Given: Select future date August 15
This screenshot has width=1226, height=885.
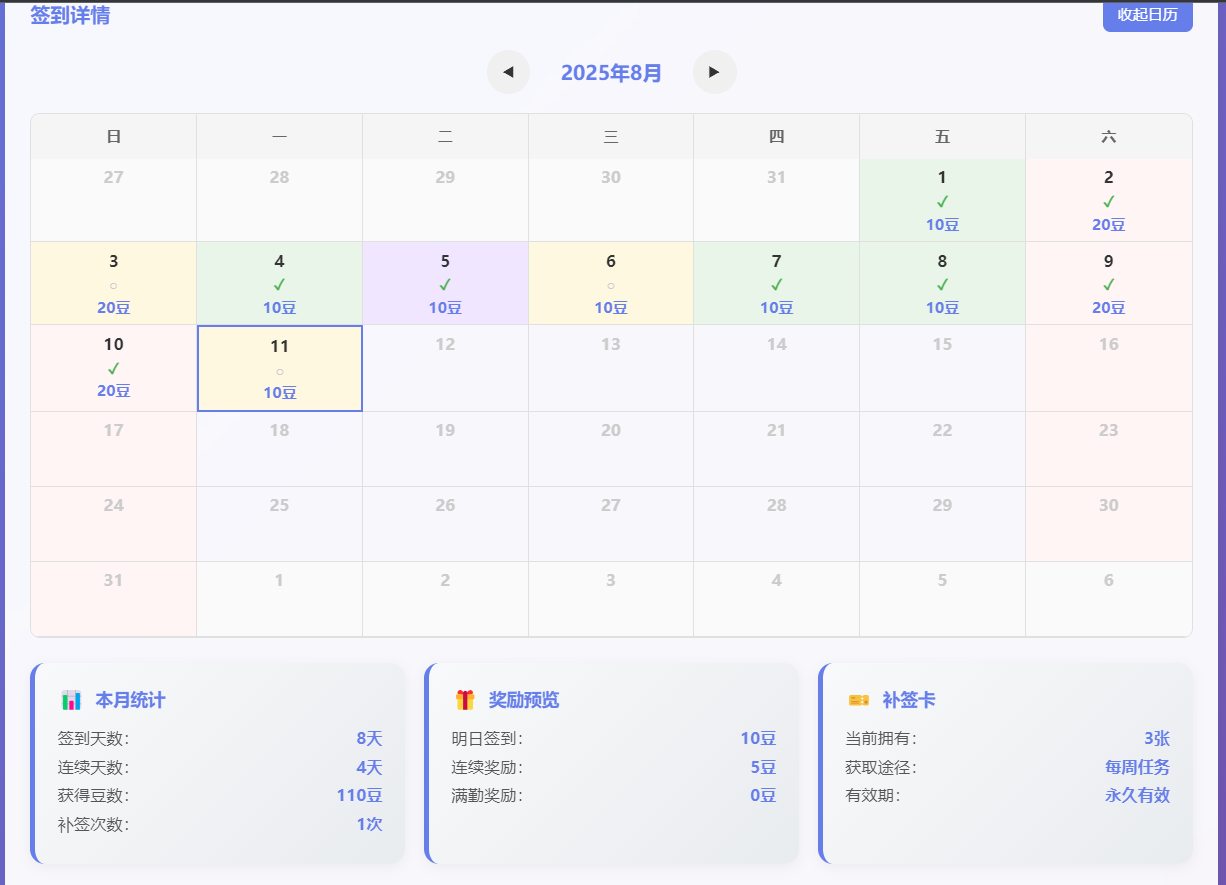Looking at the screenshot, I should (x=942, y=368).
